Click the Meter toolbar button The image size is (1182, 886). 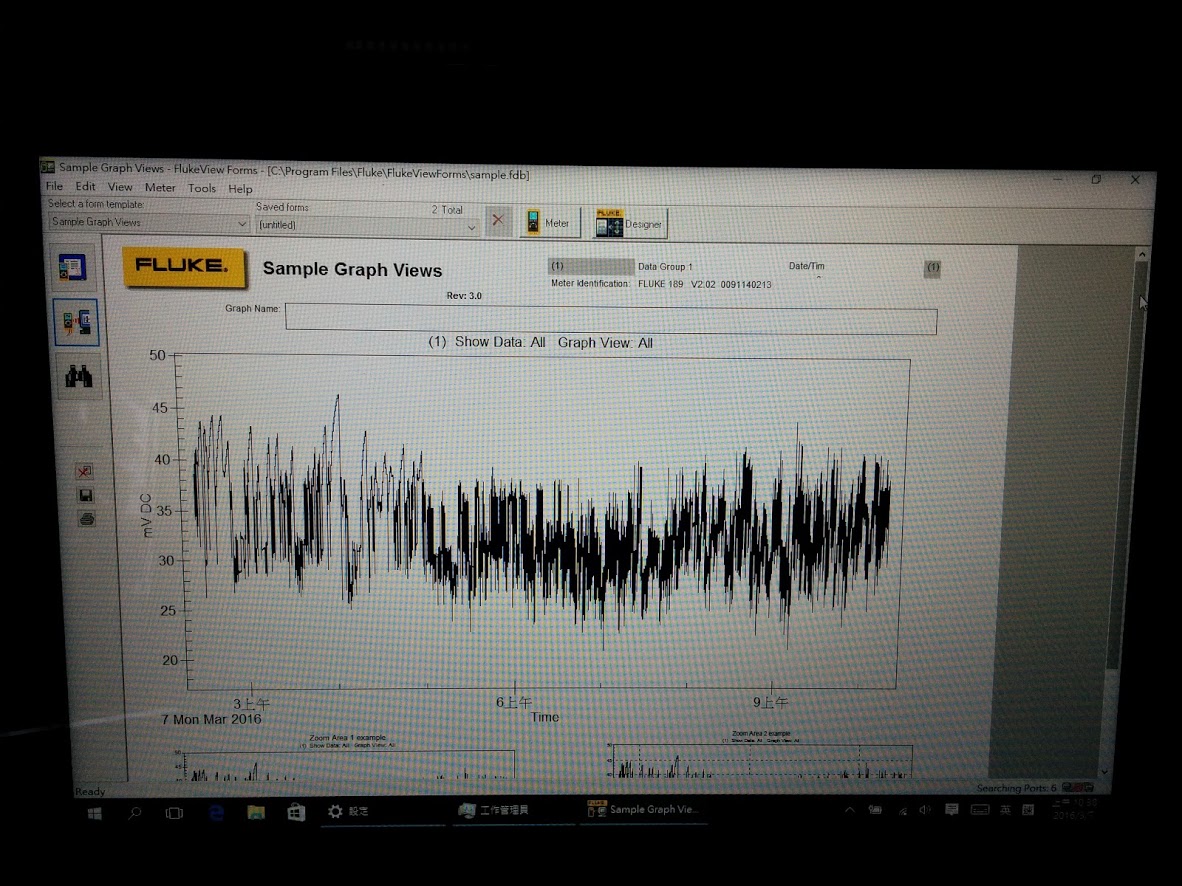click(x=549, y=222)
